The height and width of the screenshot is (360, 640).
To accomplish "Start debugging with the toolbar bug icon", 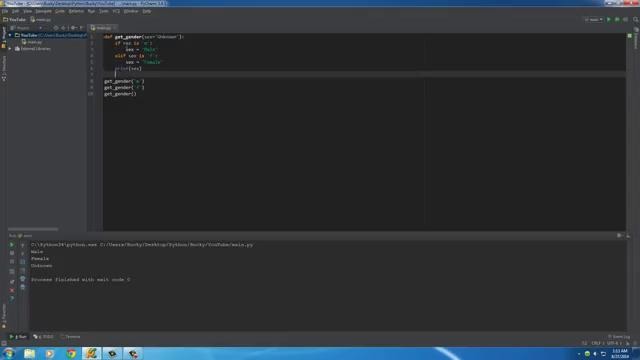I will click(x=617, y=19).
